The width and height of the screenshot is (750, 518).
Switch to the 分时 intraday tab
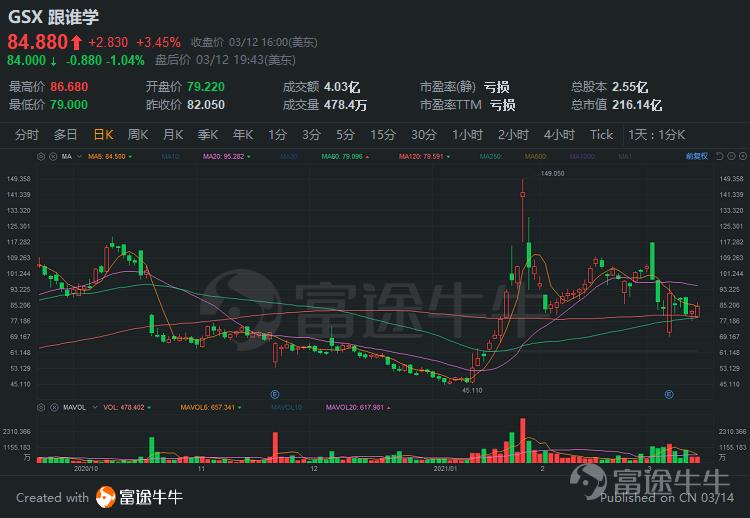click(x=26, y=135)
